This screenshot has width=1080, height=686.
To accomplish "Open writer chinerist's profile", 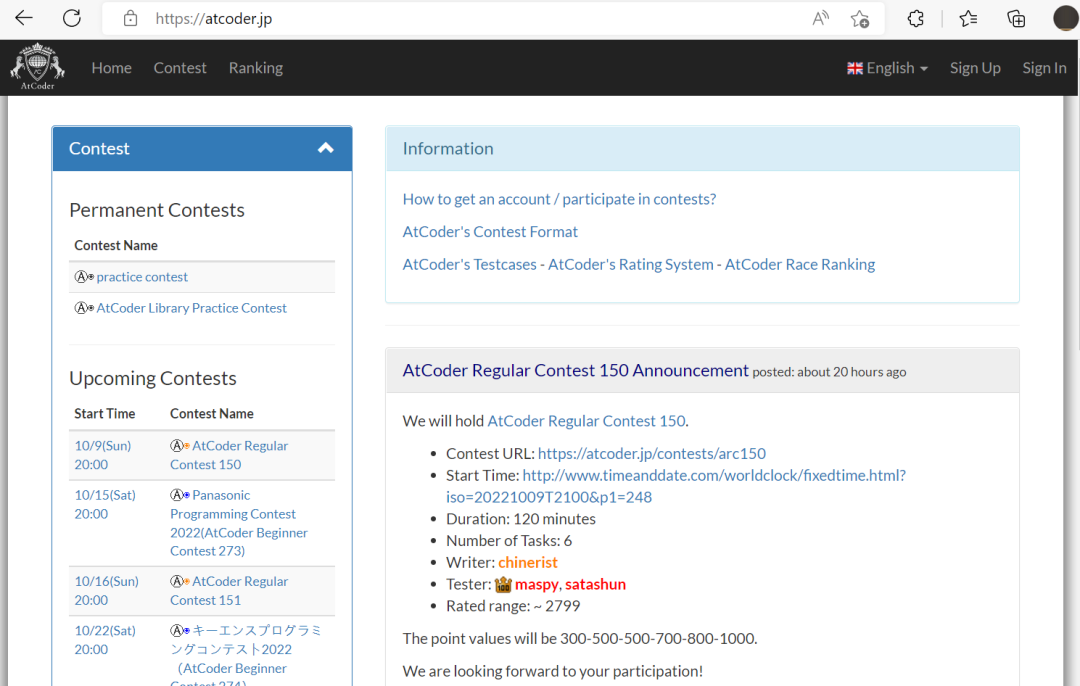I will (528, 563).
